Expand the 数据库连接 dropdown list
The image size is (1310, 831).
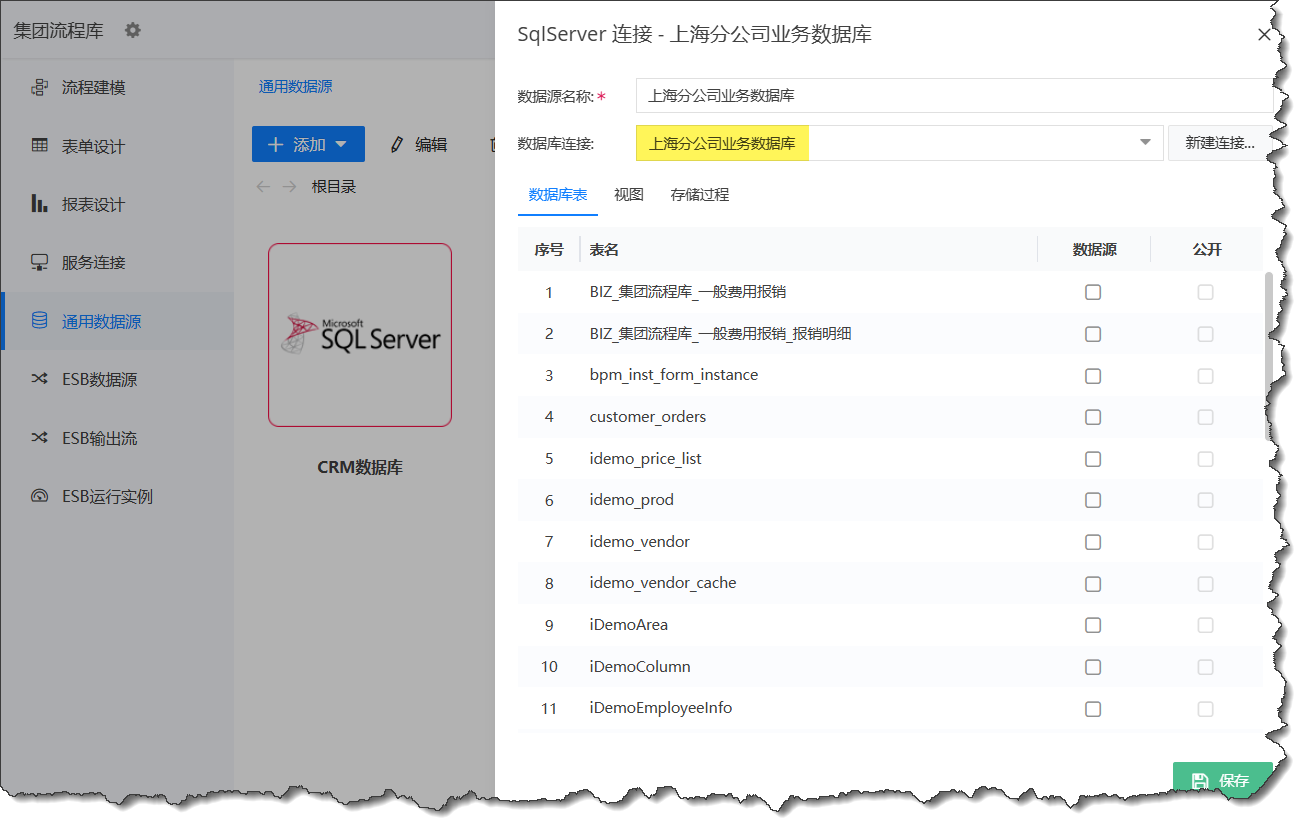pos(1145,143)
